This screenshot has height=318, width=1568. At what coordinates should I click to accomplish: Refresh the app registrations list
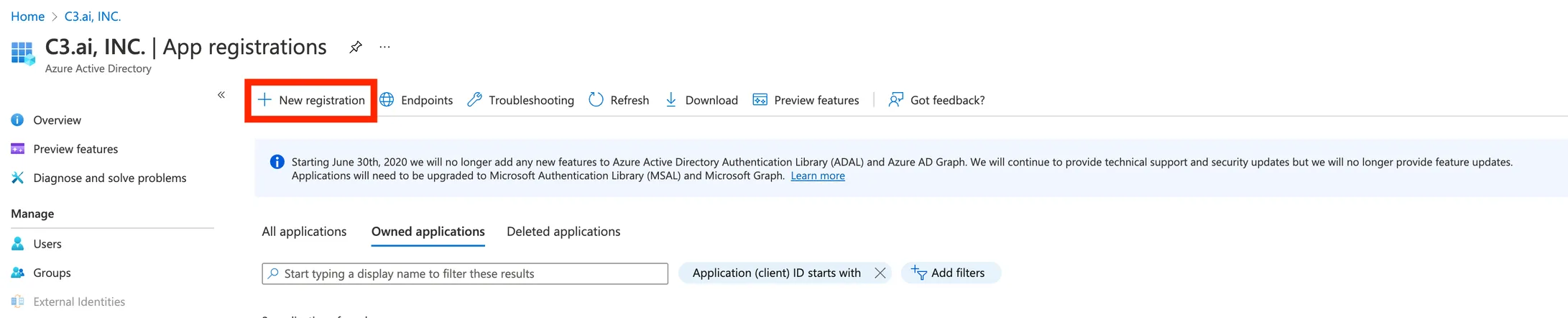[x=618, y=100]
